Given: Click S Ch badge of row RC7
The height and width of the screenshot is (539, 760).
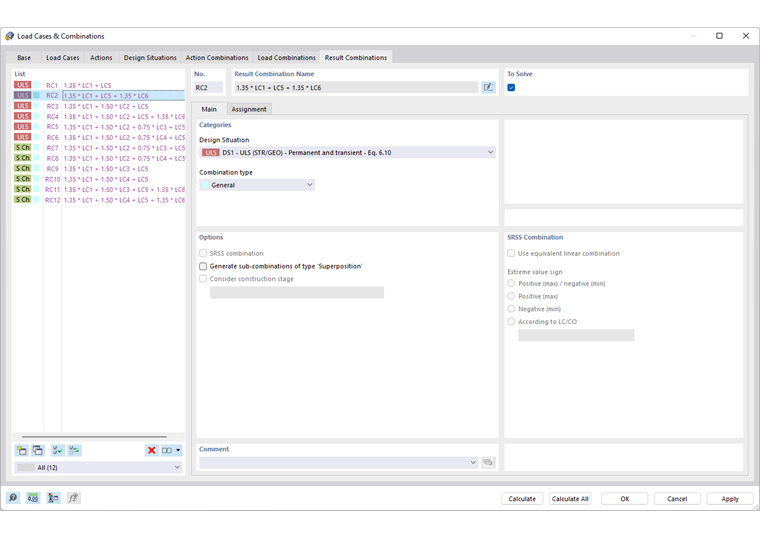Looking at the screenshot, I should tap(22, 147).
